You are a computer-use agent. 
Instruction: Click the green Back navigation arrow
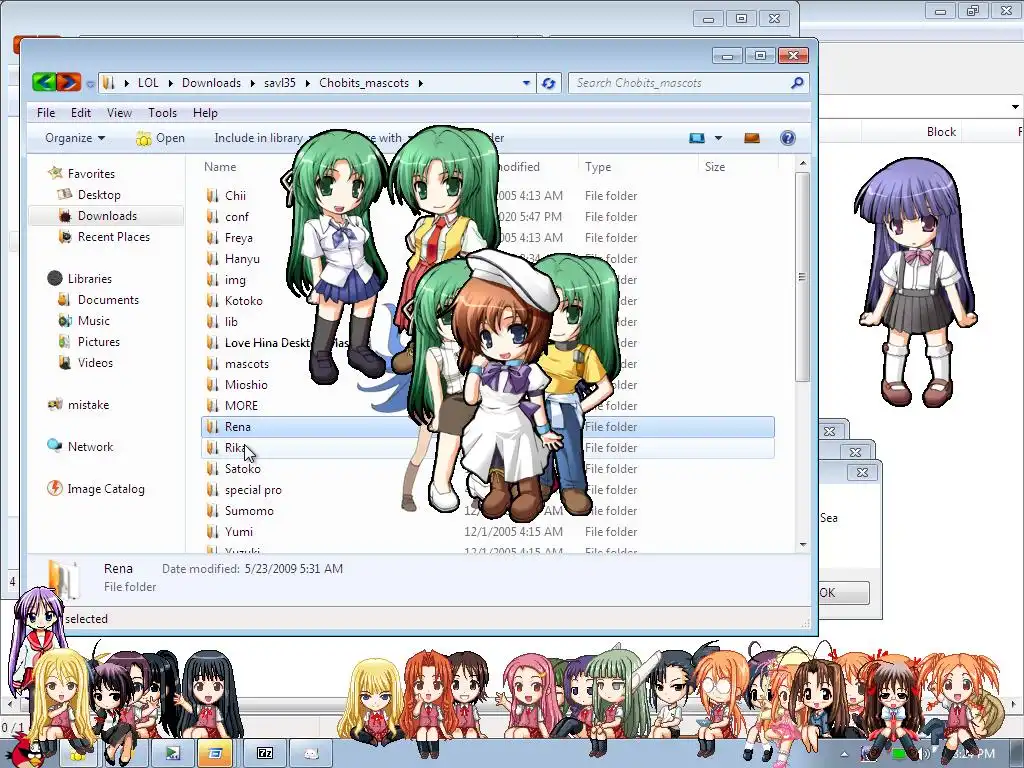[44, 82]
